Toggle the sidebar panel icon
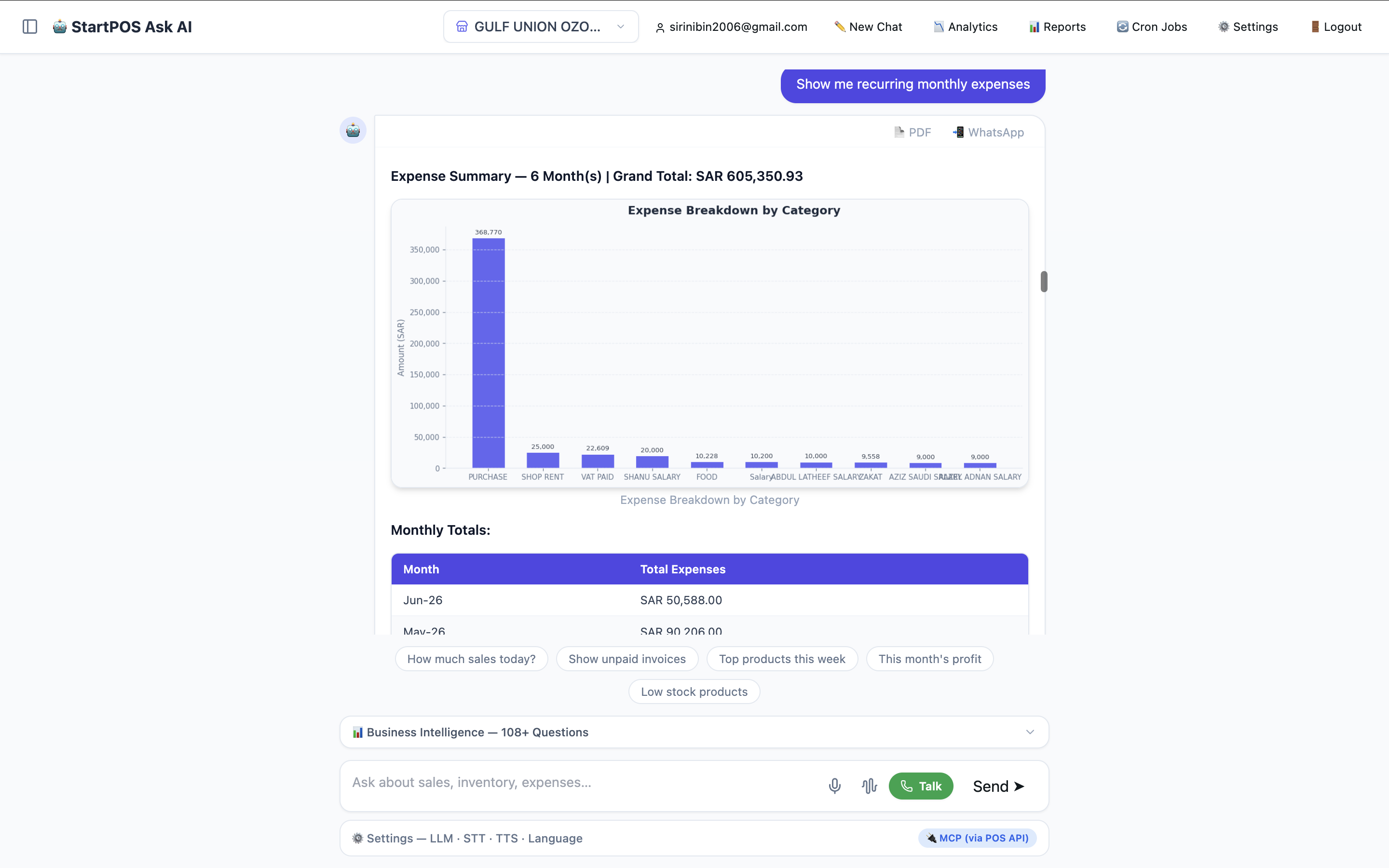 point(30,27)
